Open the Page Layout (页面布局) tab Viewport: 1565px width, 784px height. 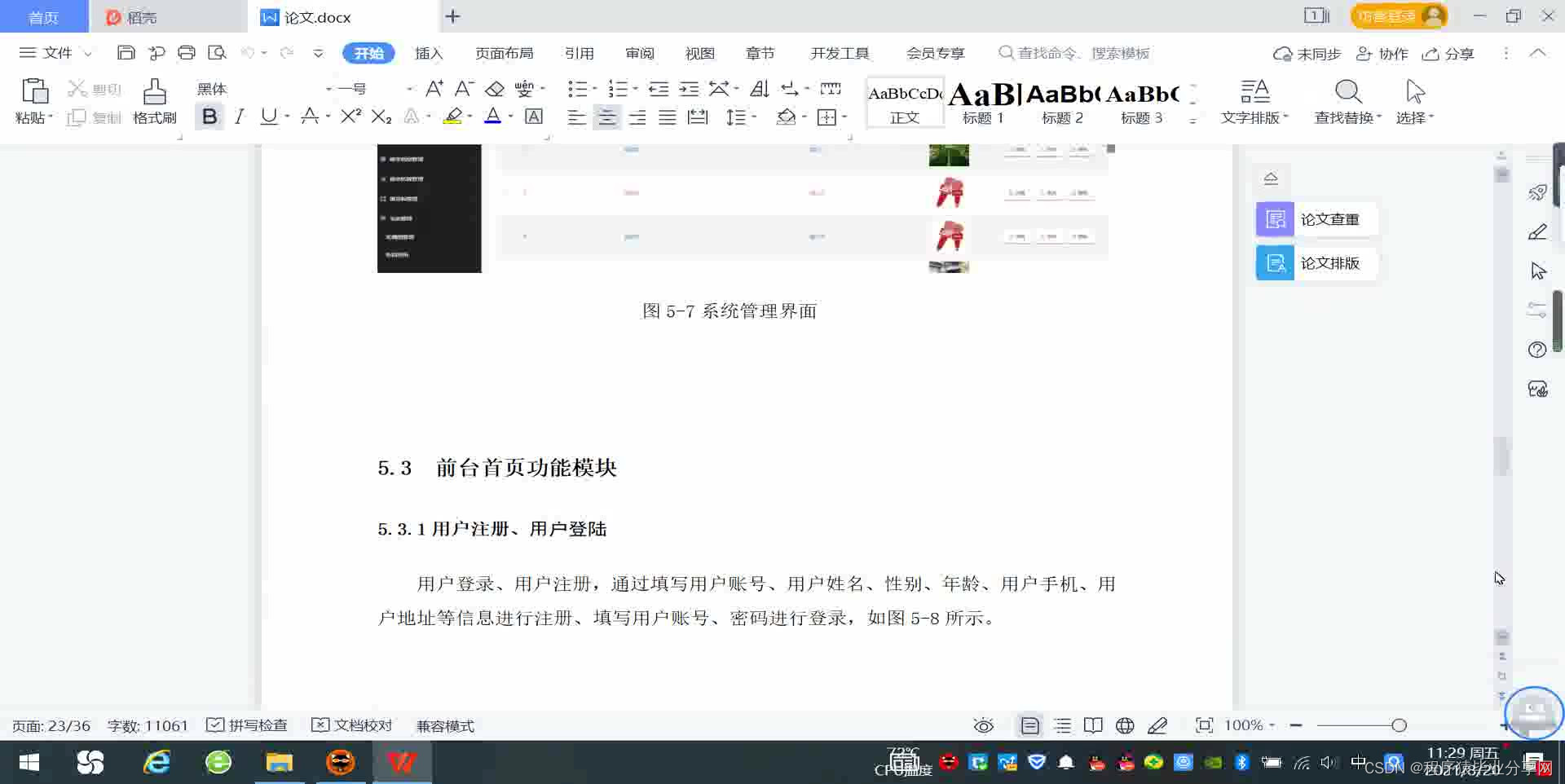[505, 53]
